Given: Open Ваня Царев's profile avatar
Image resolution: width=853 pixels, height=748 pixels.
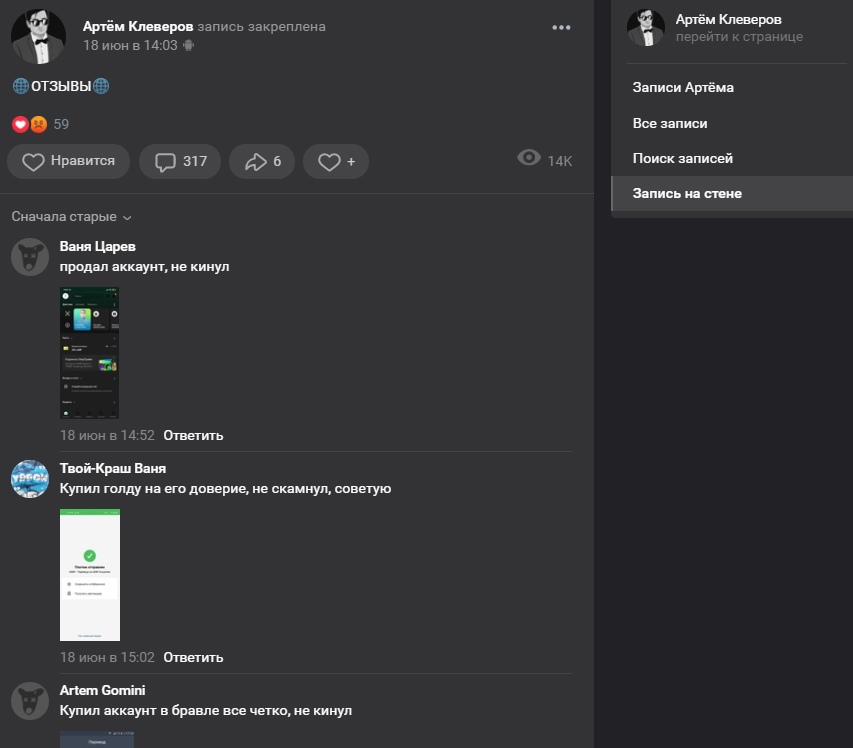Looking at the screenshot, I should point(30,257).
